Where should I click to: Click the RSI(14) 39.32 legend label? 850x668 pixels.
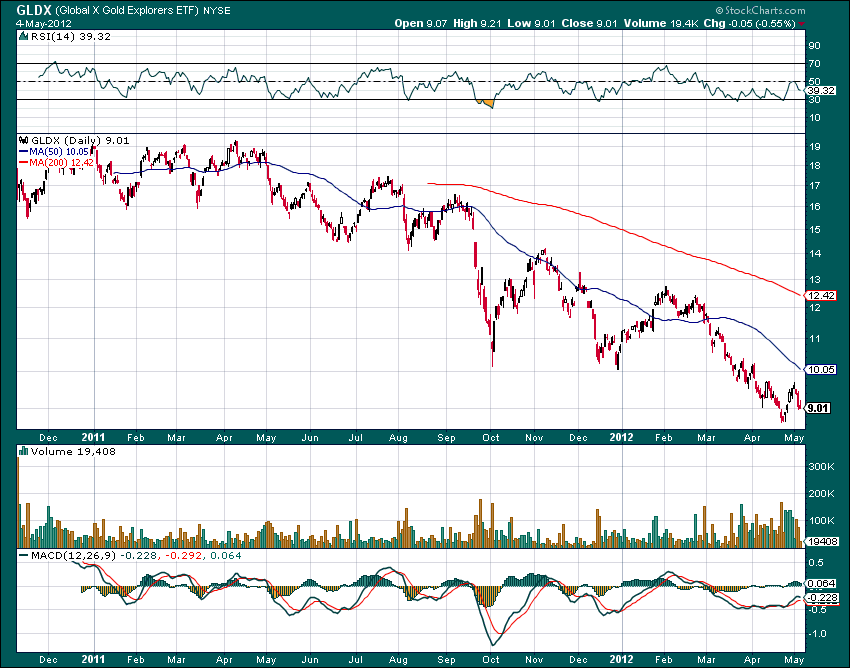[70, 36]
